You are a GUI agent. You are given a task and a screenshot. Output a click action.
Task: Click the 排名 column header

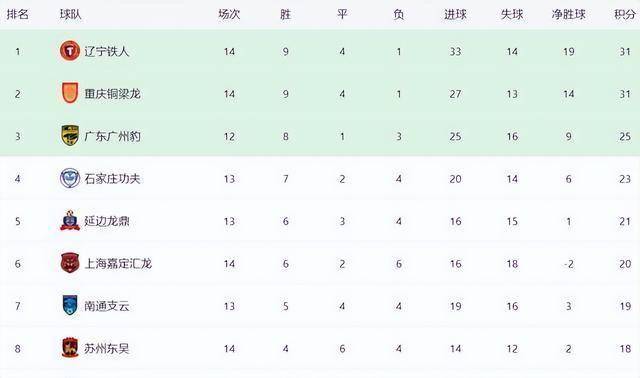[18, 14]
